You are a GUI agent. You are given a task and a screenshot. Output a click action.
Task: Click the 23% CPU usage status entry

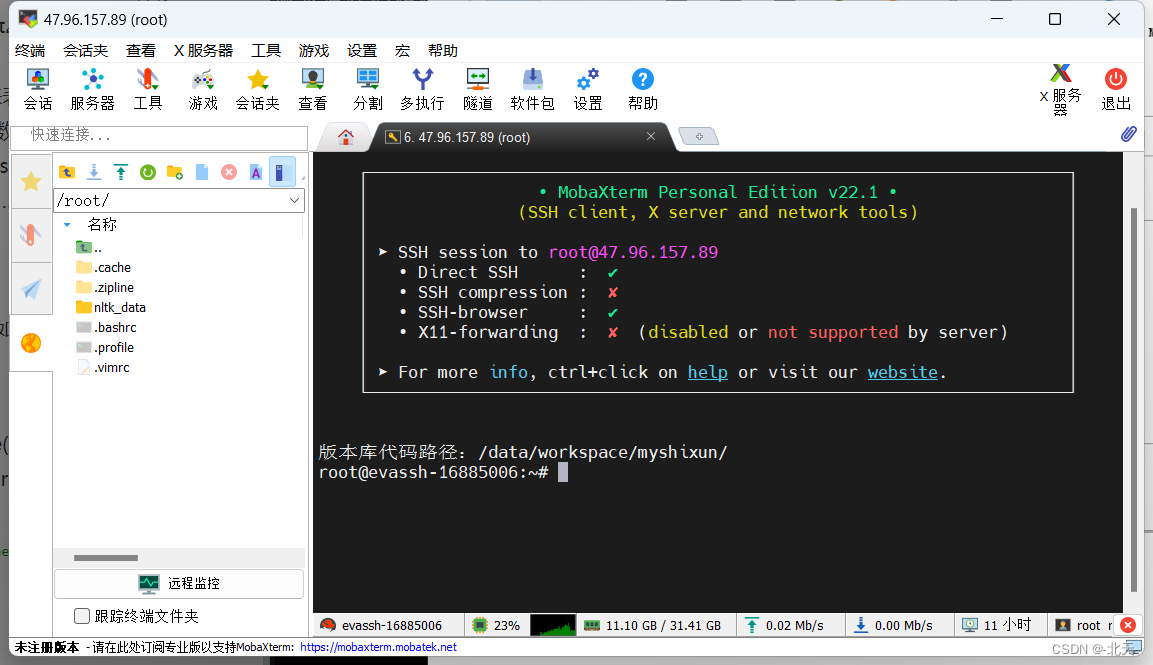click(496, 625)
